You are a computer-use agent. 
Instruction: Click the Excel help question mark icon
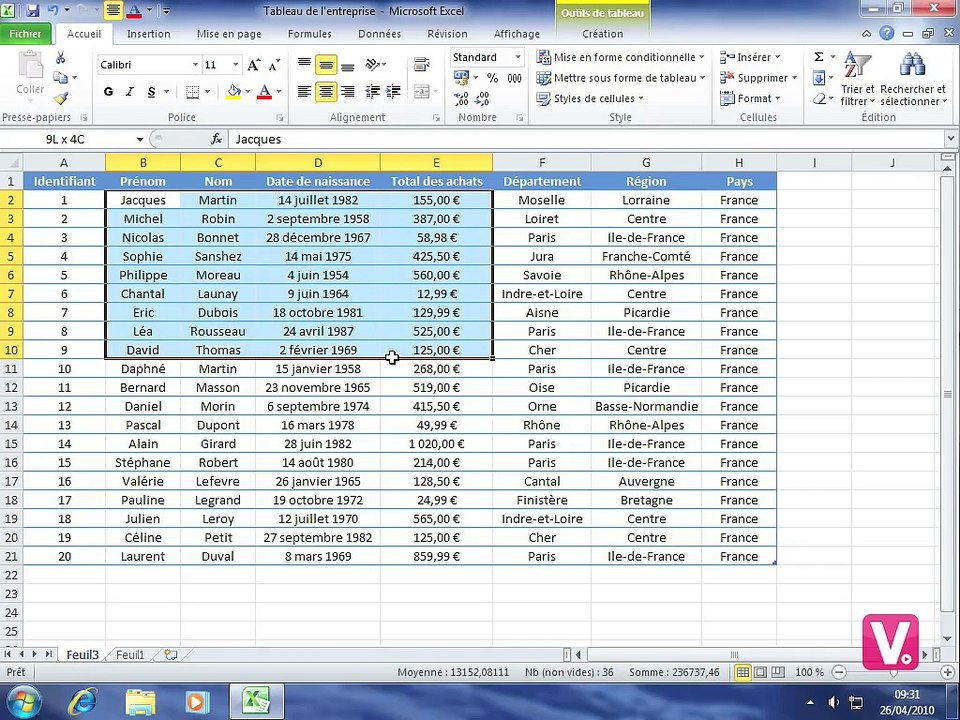(887, 34)
